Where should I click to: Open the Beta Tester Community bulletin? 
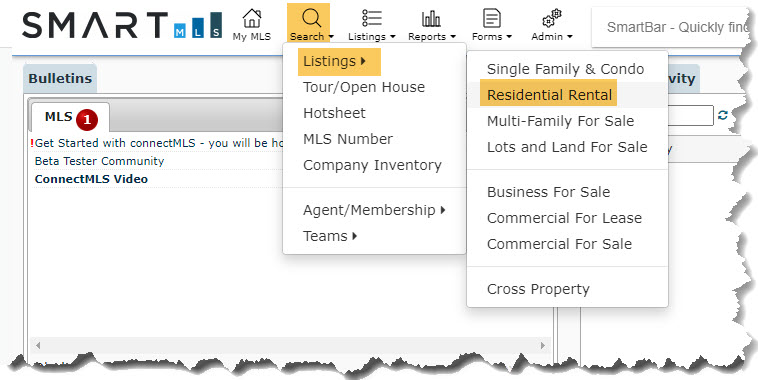(99, 161)
